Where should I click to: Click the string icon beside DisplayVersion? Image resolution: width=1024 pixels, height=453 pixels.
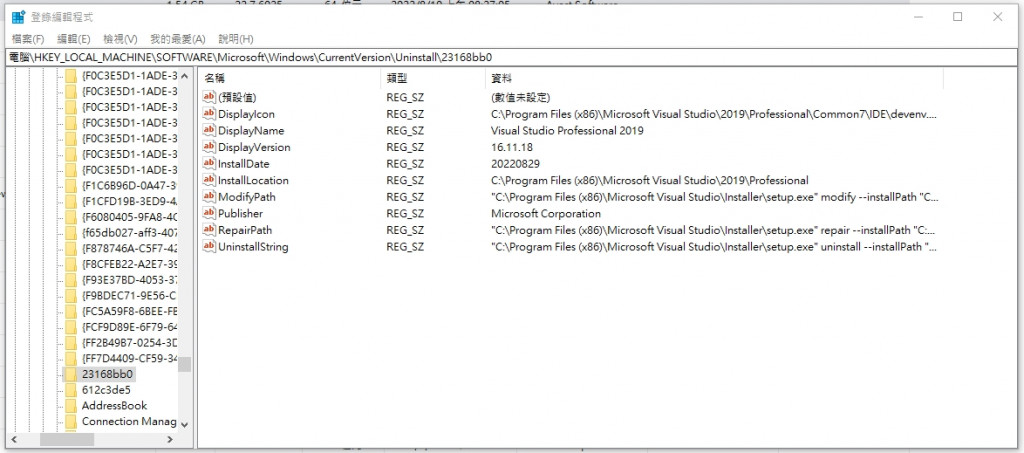pyautogui.click(x=209, y=147)
